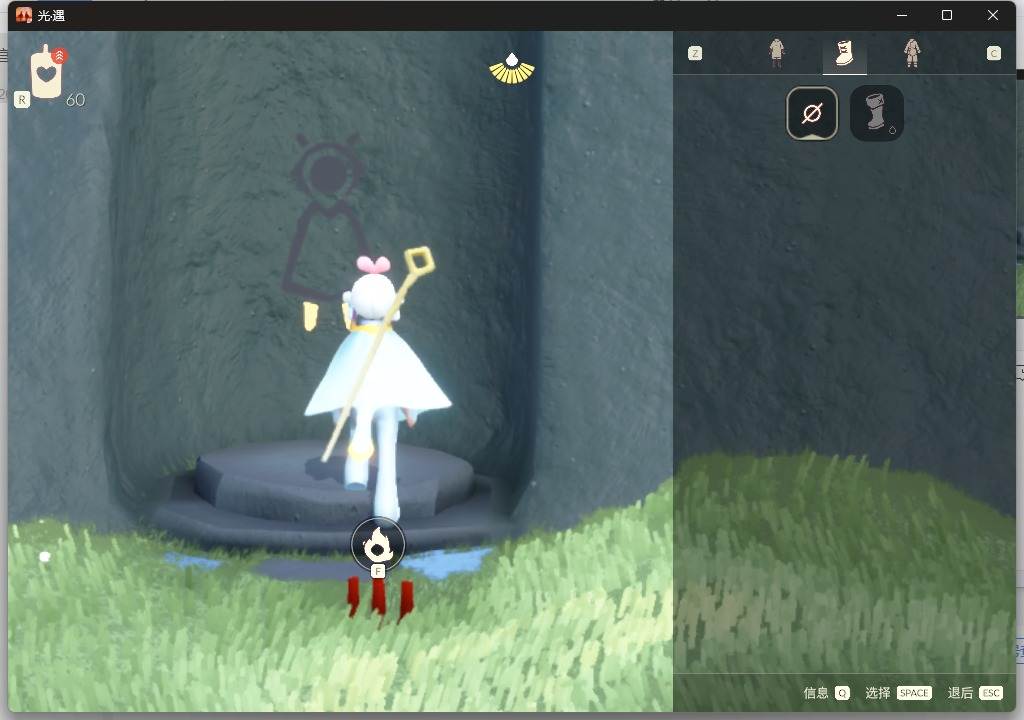This screenshot has height=720, width=1024.
Task: Click the 60 candle count text
Action: 75,100
